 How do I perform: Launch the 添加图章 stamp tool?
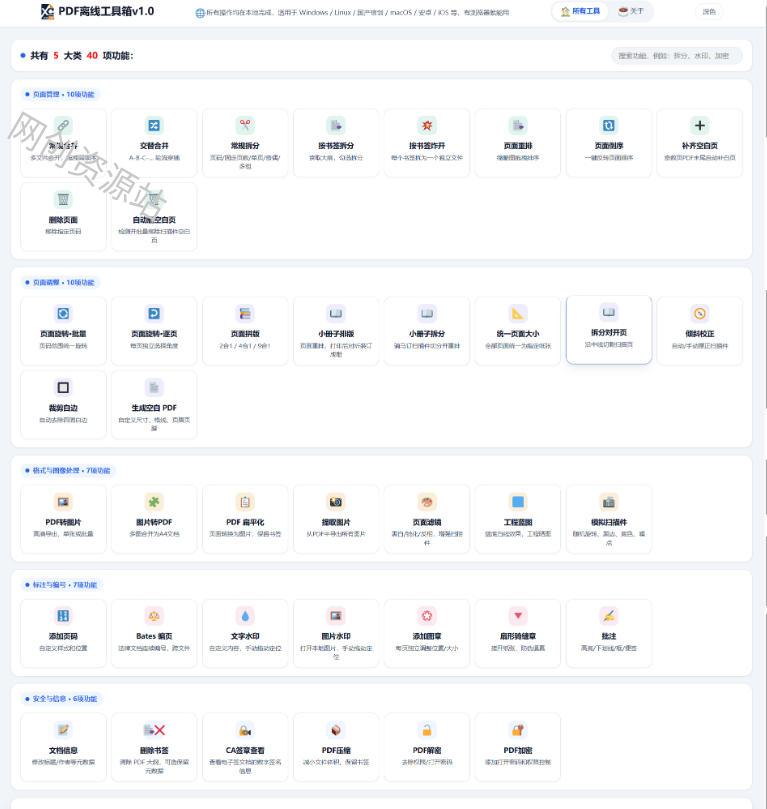(427, 634)
